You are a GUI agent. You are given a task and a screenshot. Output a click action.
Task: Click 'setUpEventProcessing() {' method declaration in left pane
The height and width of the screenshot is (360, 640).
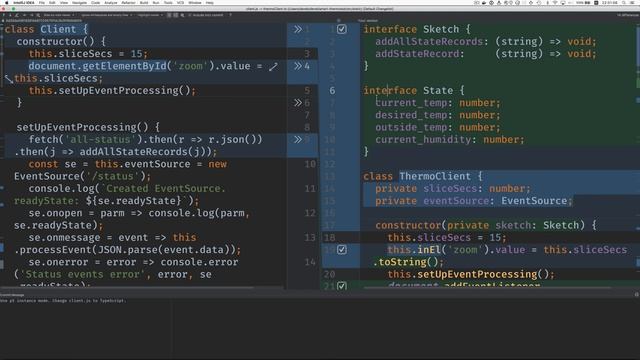(88, 127)
